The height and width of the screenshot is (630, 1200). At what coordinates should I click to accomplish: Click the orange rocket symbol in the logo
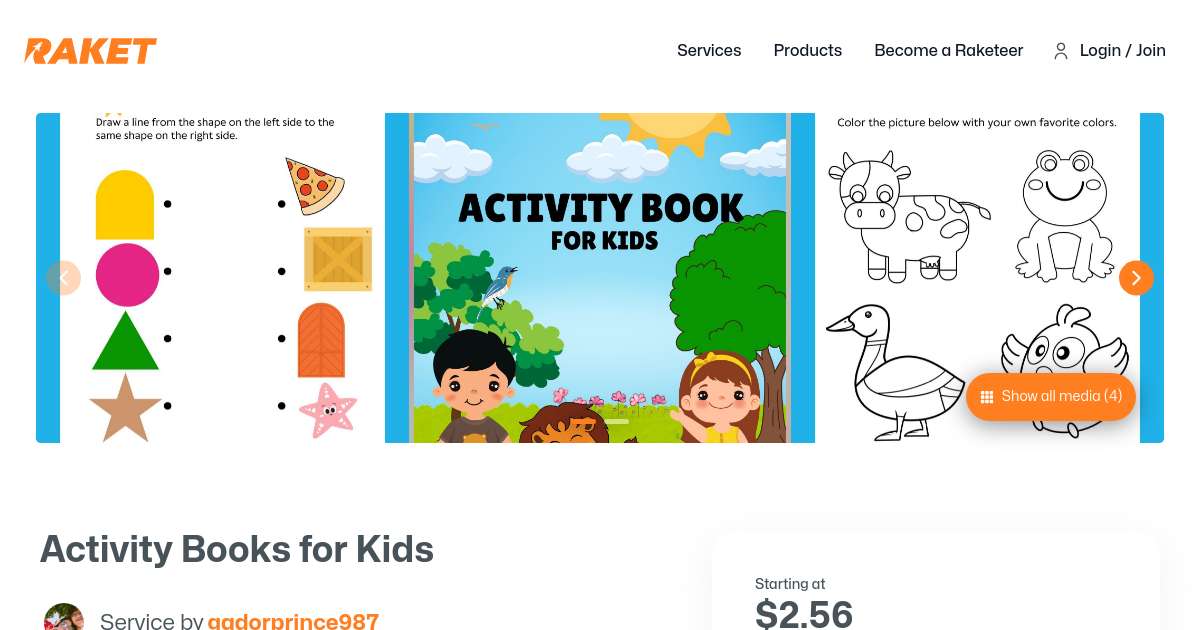tap(34, 51)
